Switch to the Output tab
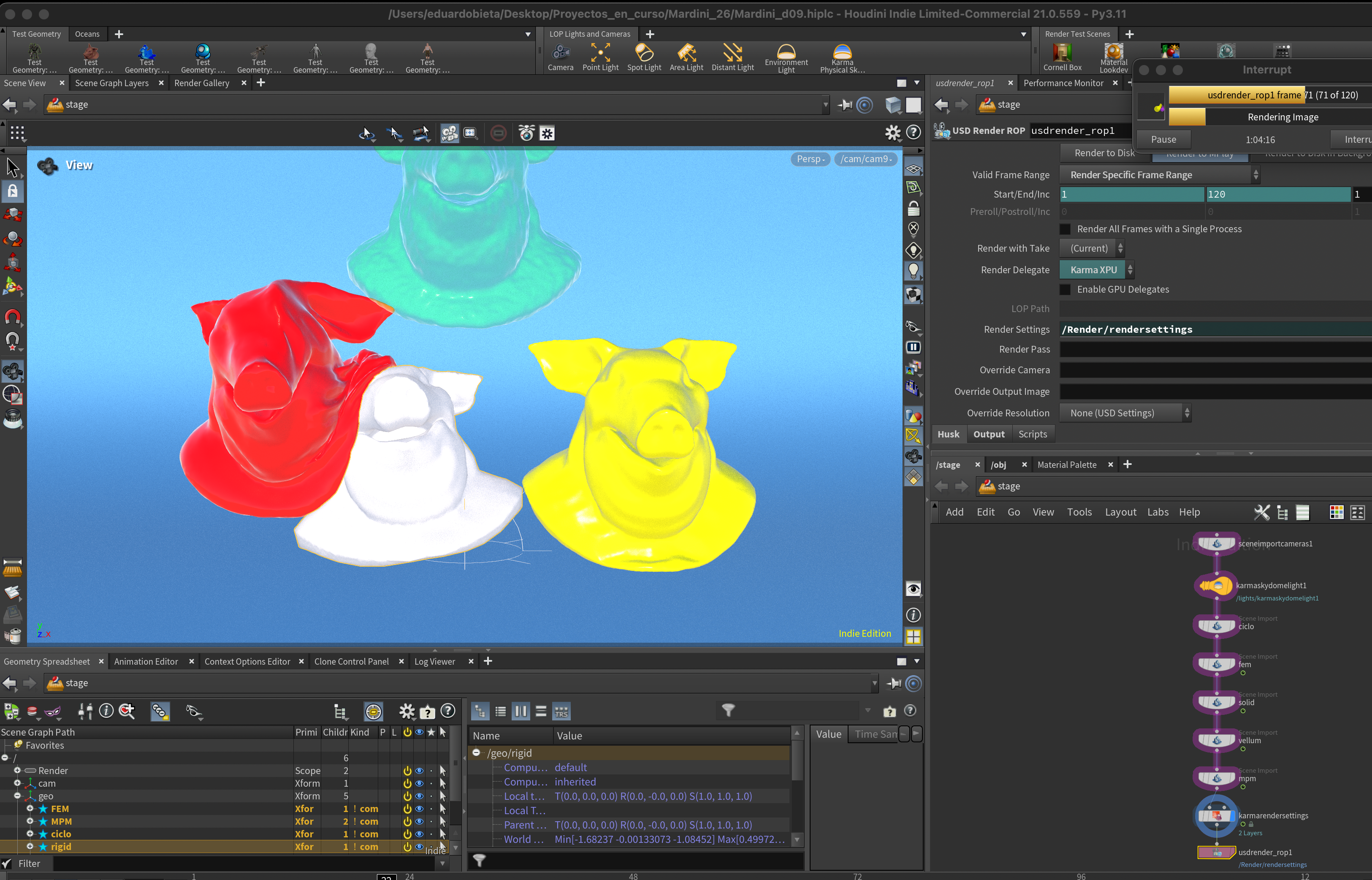This screenshot has height=880, width=1372. [x=989, y=434]
